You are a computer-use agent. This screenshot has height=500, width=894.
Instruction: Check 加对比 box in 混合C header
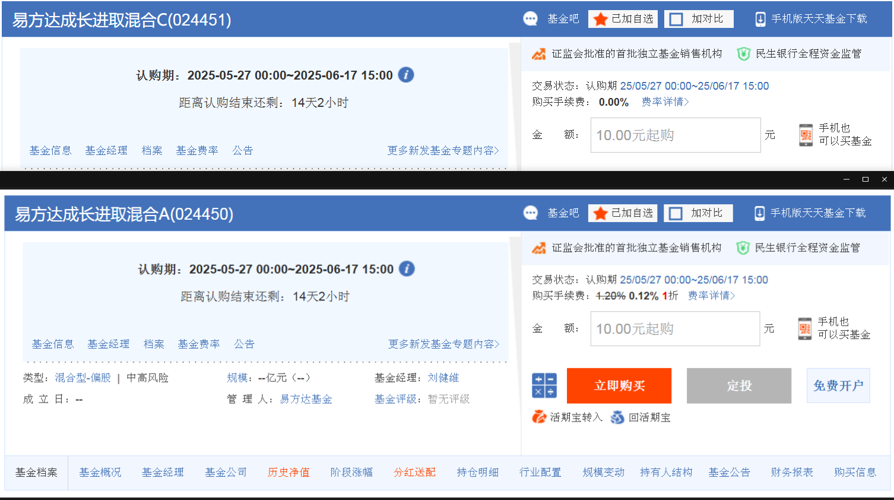[676, 19]
